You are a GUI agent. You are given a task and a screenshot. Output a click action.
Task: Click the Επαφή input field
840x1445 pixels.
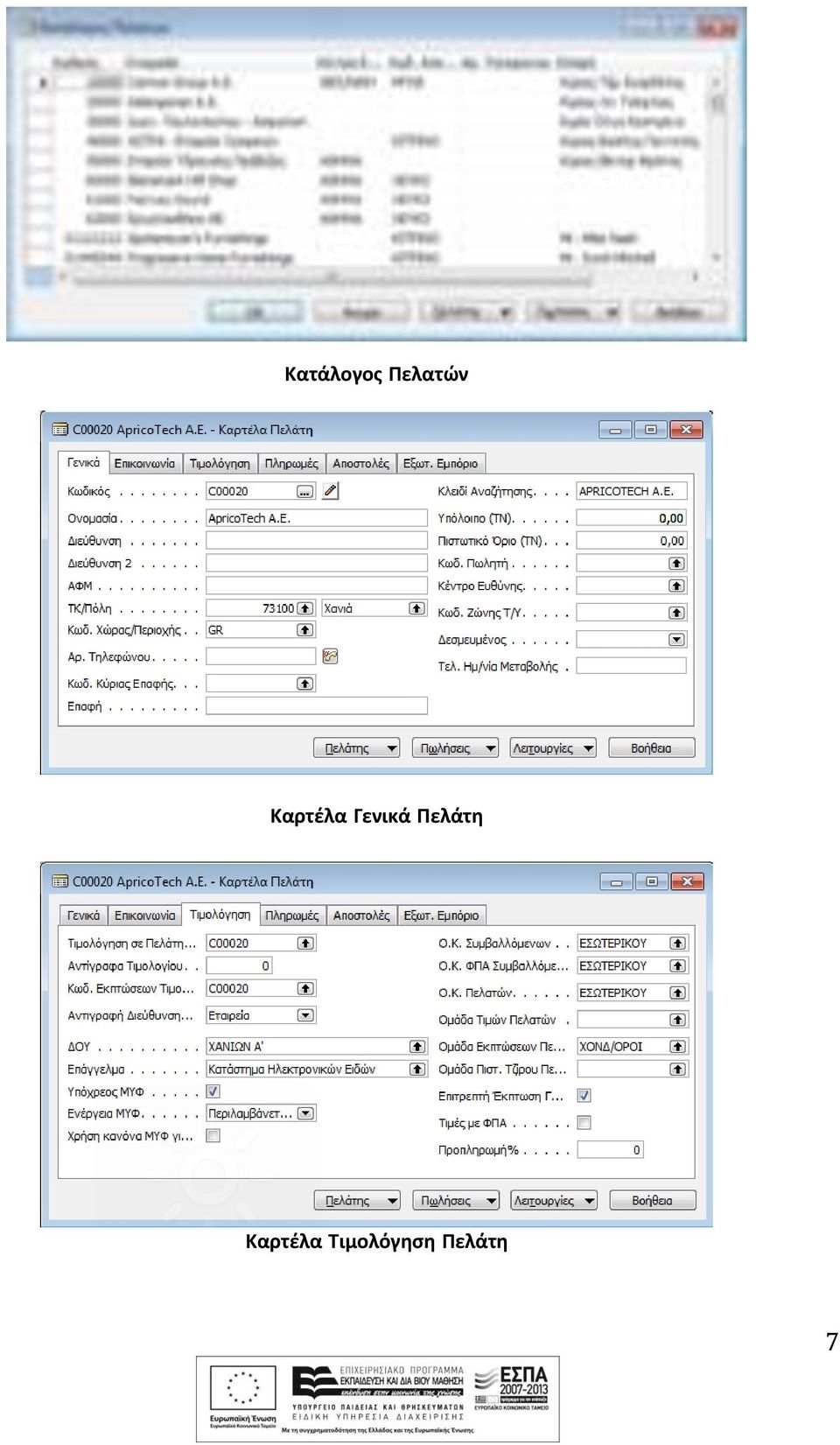317,705
